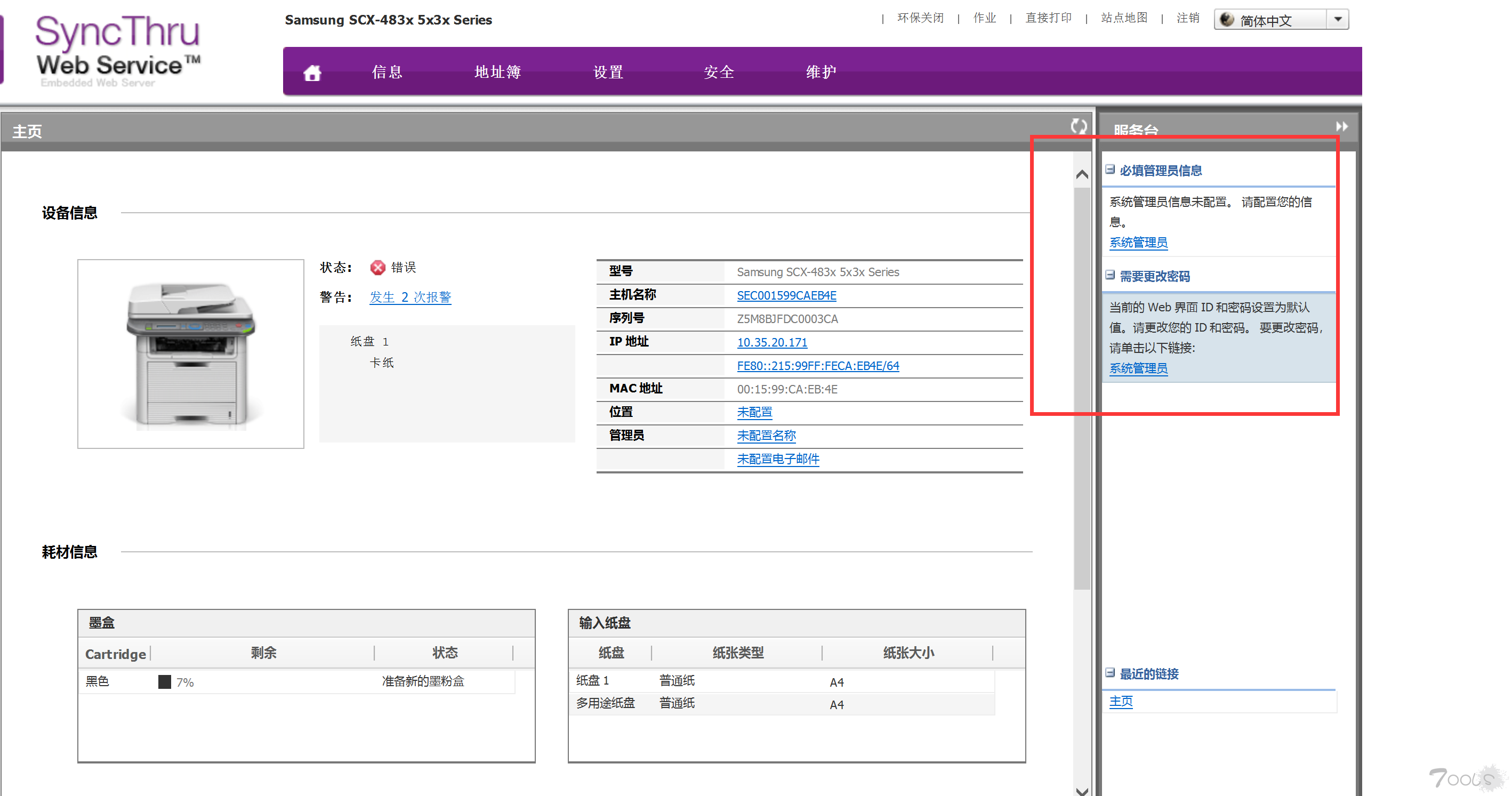Screen dimensions: 1512x796
Task: Click the vertical scrollbar thumb
Action: tap(1082, 388)
